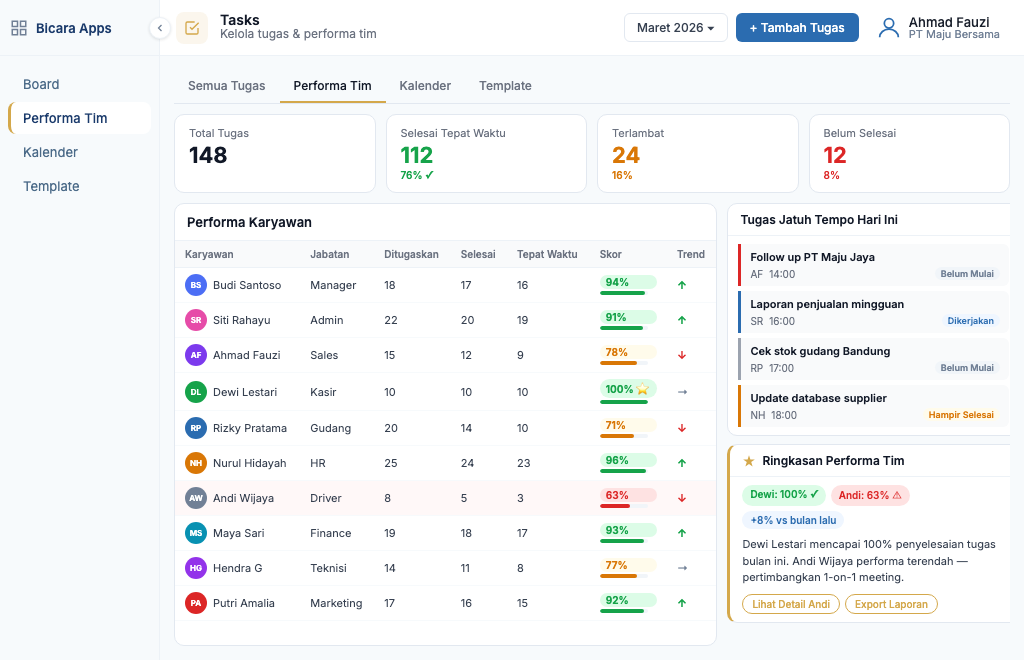Click Andi Wijaya's AW avatar
1024x660 pixels.
tap(196, 498)
